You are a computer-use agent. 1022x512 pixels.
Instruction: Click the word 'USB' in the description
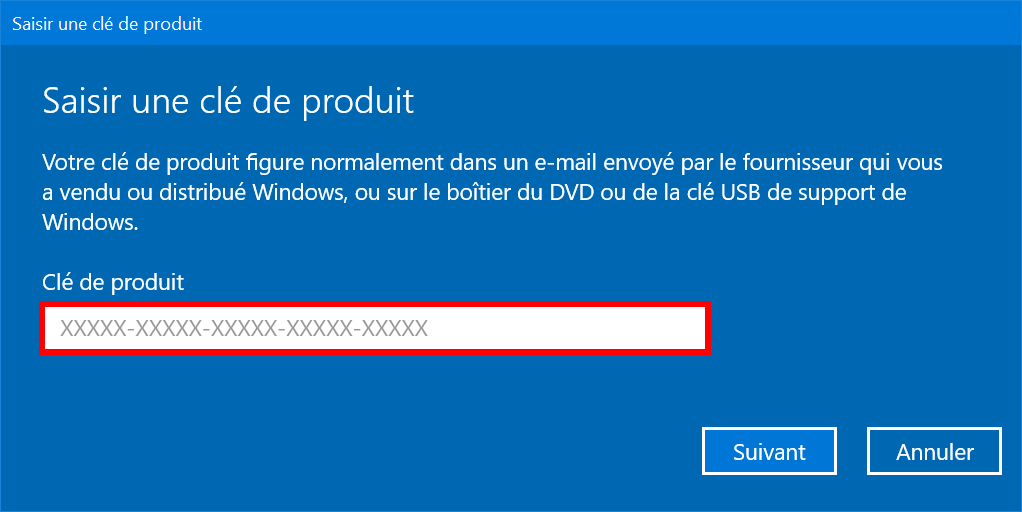(x=741, y=192)
